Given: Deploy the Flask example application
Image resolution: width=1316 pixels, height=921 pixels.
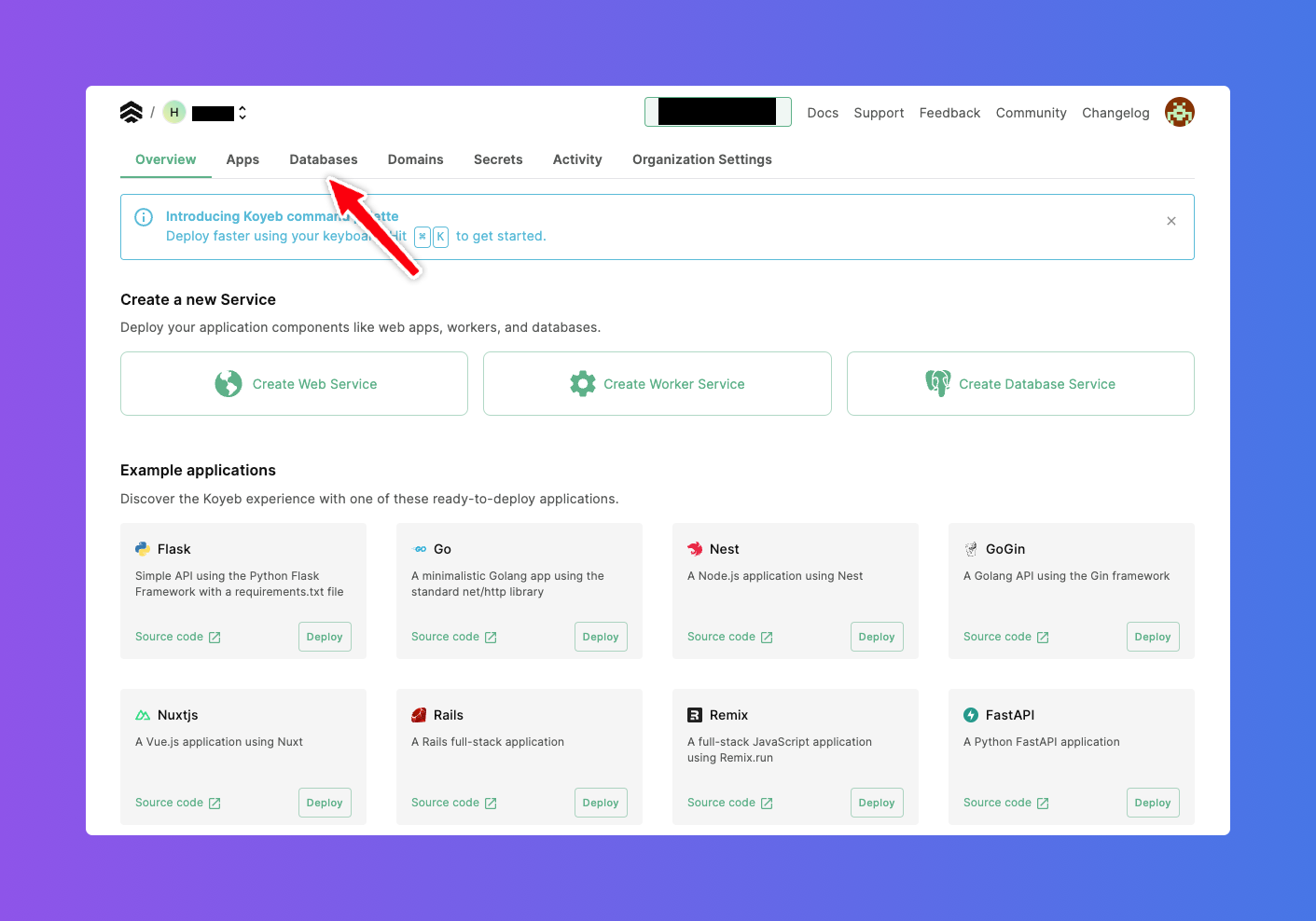Looking at the screenshot, I should (325, 636).
